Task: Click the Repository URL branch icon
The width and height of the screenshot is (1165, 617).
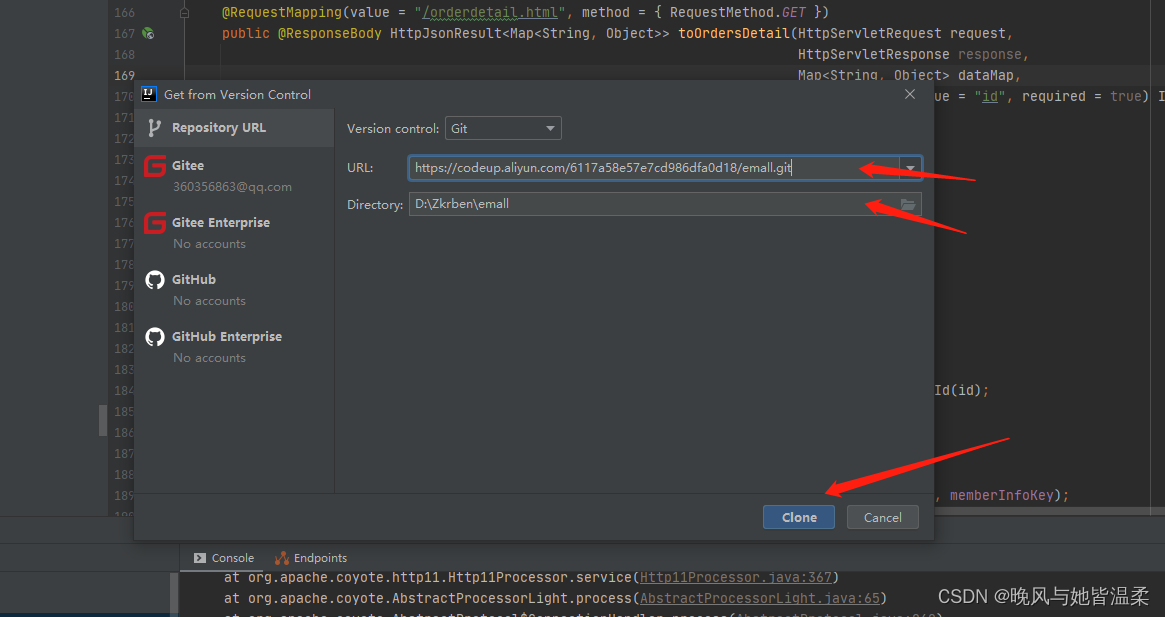Action: tap(154, 128)
